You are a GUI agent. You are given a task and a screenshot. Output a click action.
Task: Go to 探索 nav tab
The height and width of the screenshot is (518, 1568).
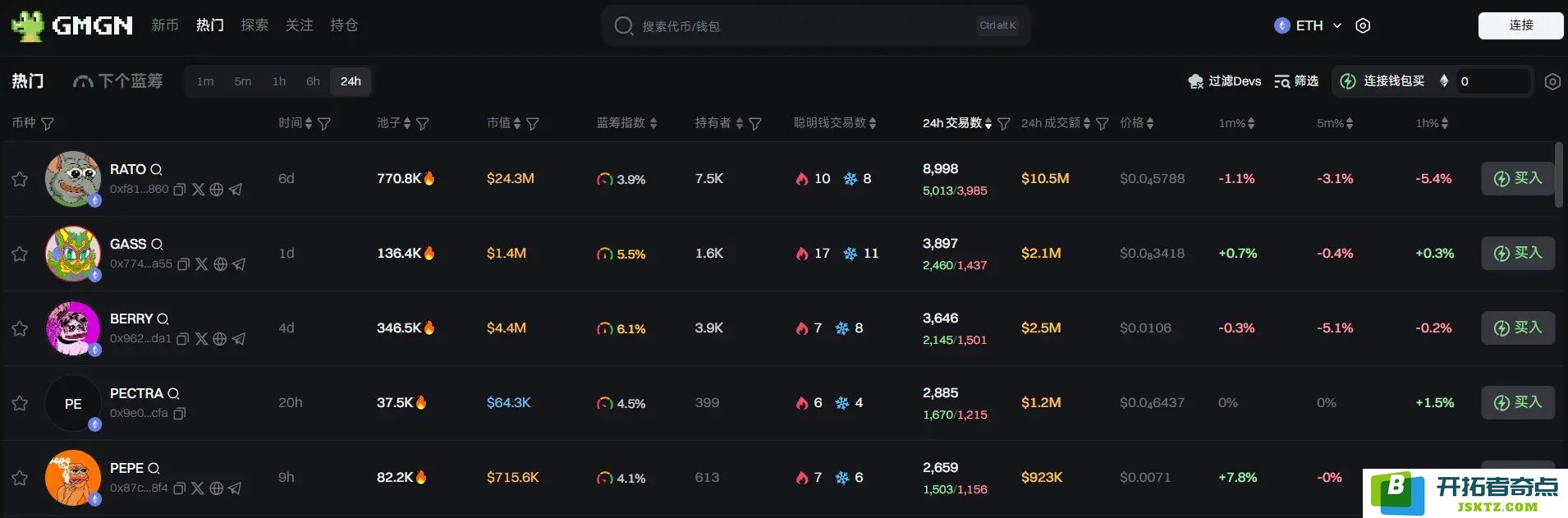[x=254, y=25]
